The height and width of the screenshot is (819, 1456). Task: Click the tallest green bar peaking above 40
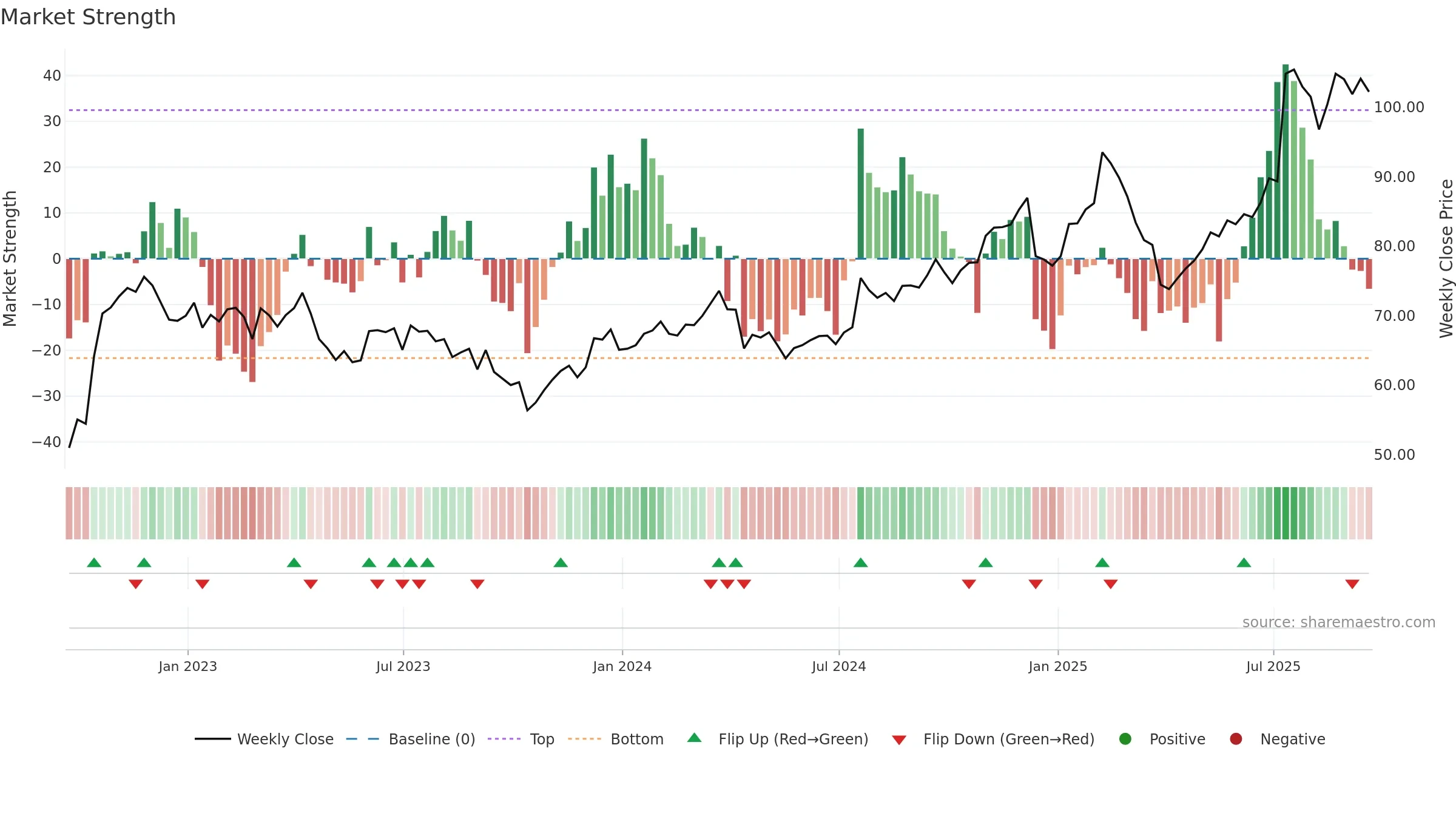point(1286,161)
